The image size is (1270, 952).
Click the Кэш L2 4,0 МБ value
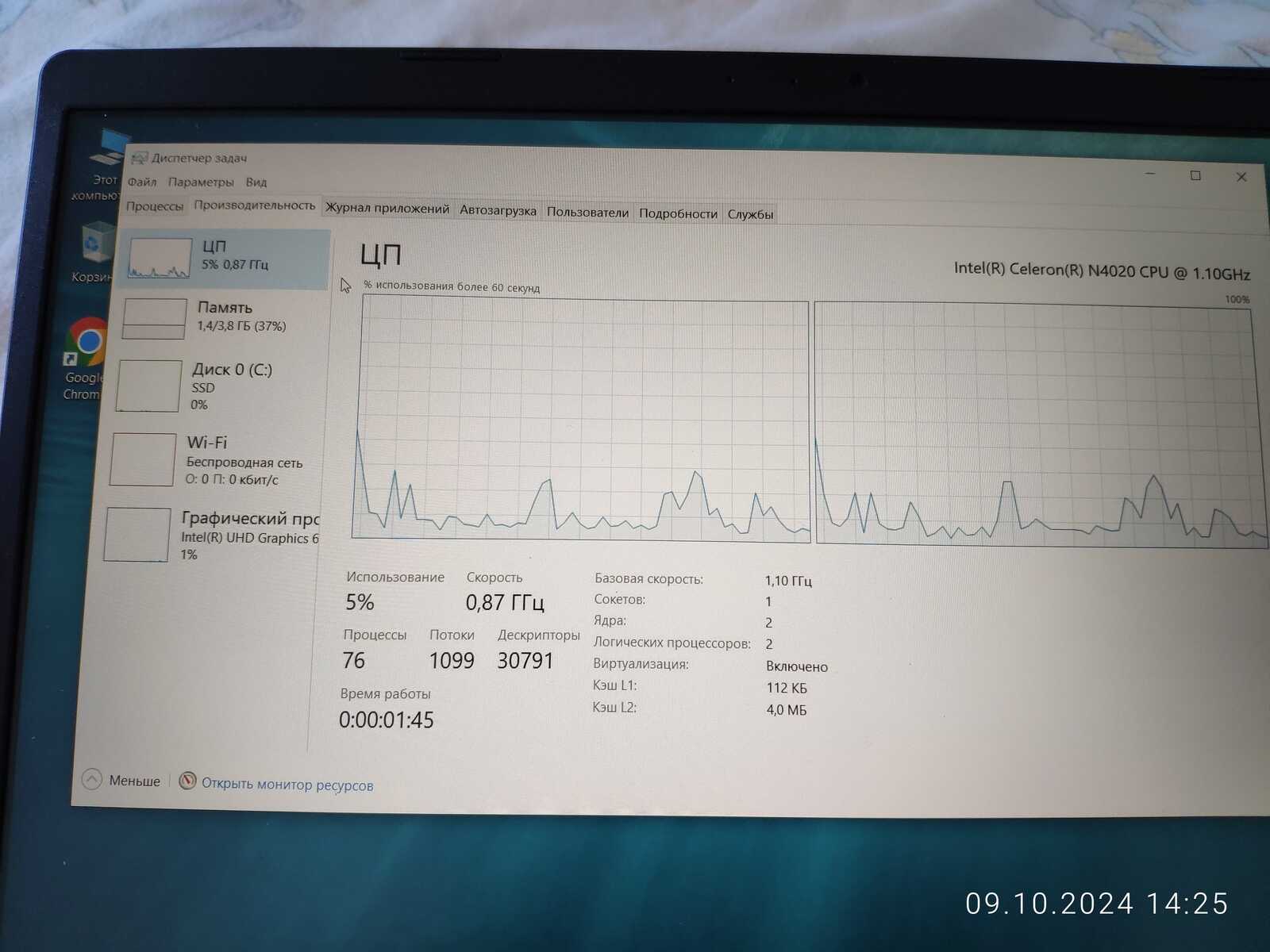(x=787, y=710)
